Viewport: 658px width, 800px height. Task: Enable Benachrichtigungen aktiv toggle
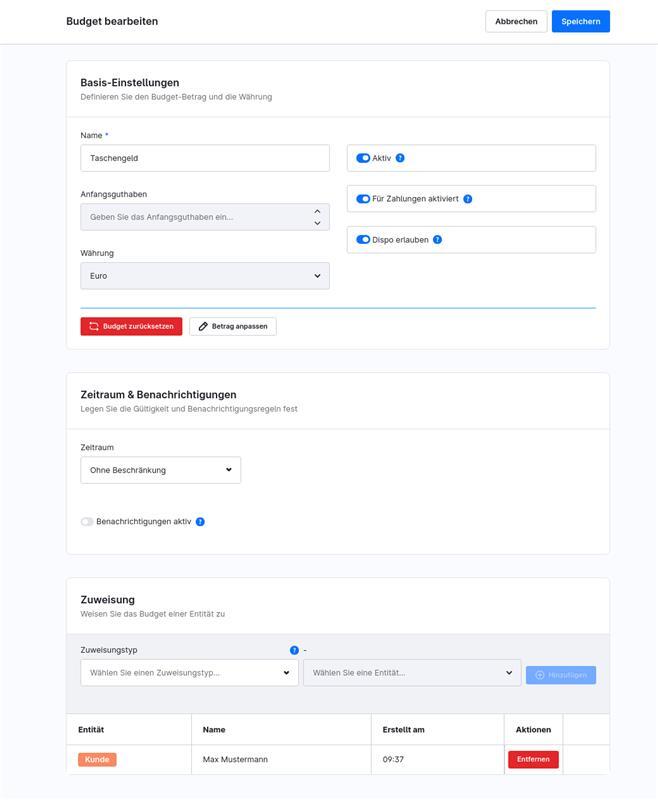(x=87, y=522)
